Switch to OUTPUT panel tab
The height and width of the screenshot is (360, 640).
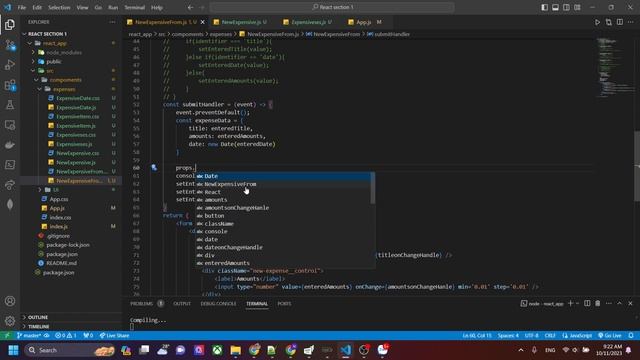182,304
